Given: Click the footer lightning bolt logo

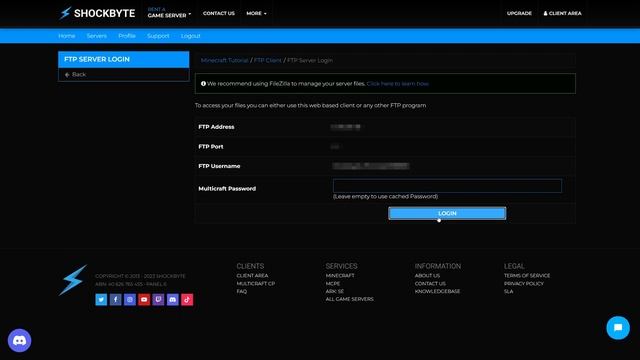Looking at the screenshot, I should (x=73, y=280).
